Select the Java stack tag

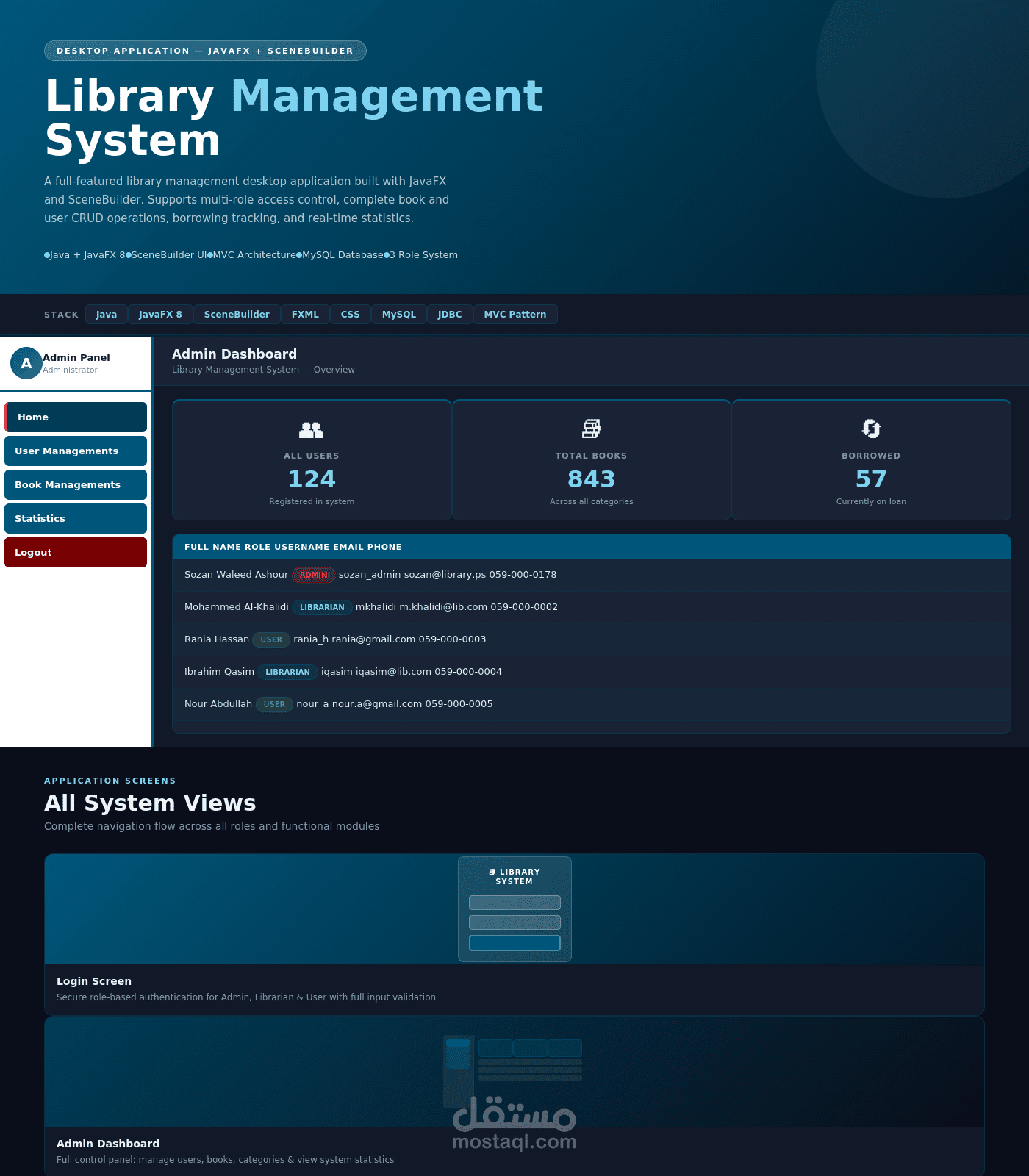(107, 314)
